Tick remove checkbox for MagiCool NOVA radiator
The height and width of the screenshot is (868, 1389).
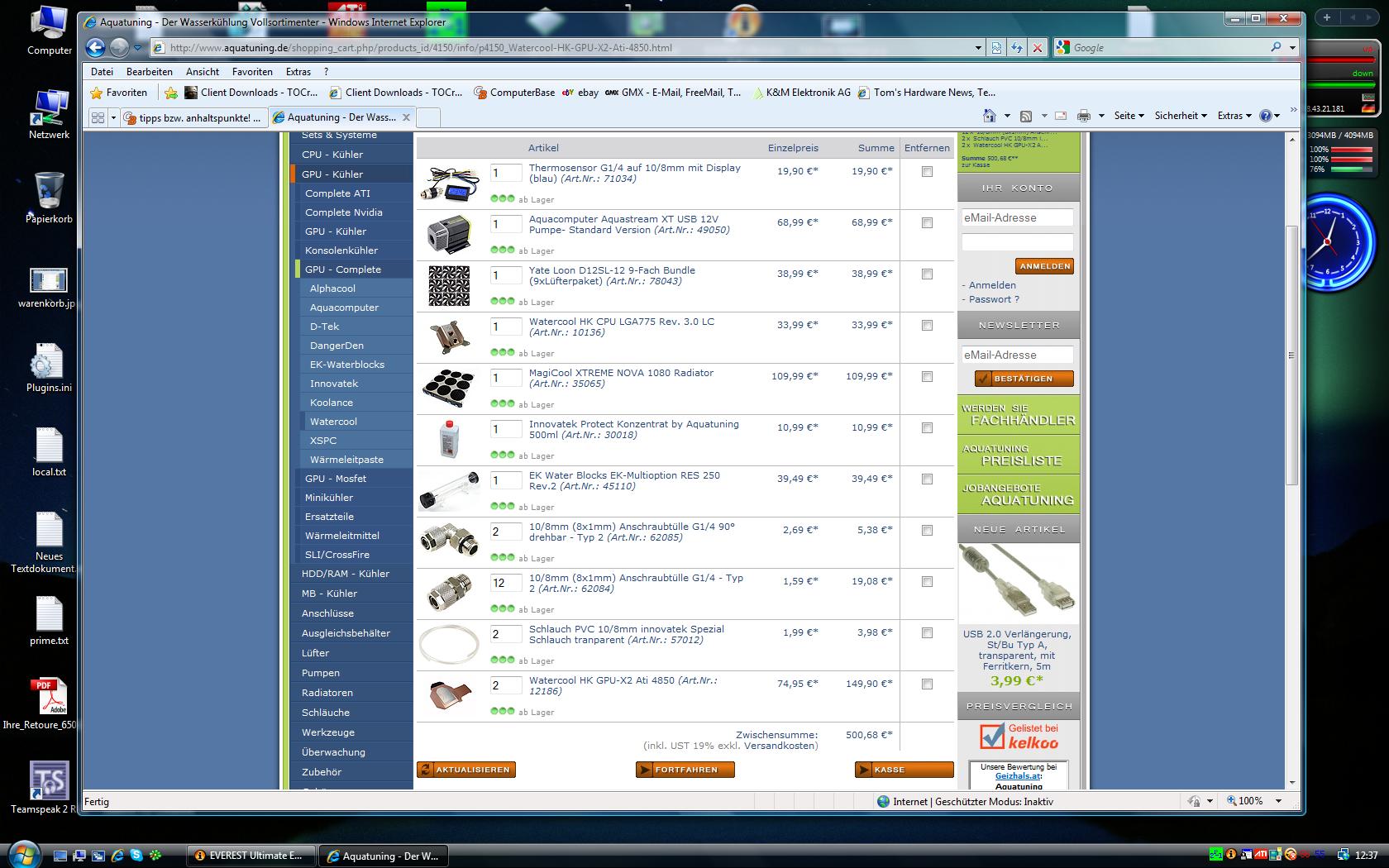[x=927, y=377]
